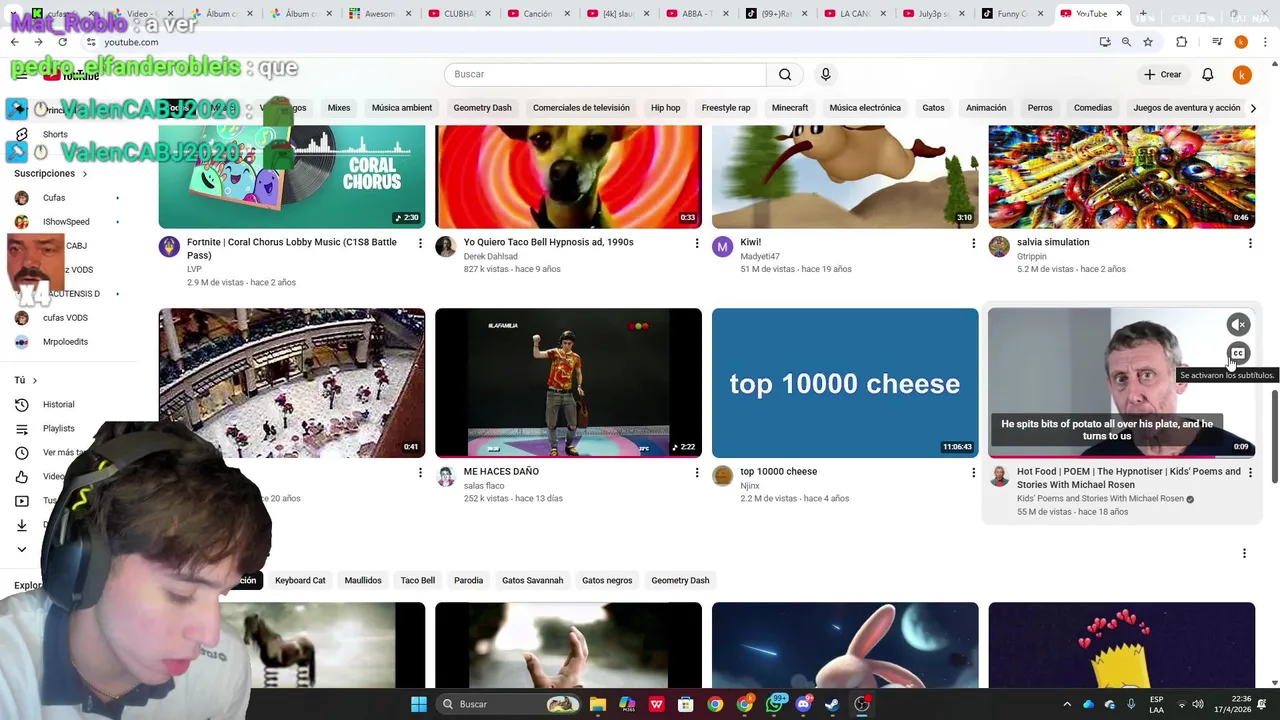
Task: Select the Gatos Savannah chip
Action: pos(532,580)
